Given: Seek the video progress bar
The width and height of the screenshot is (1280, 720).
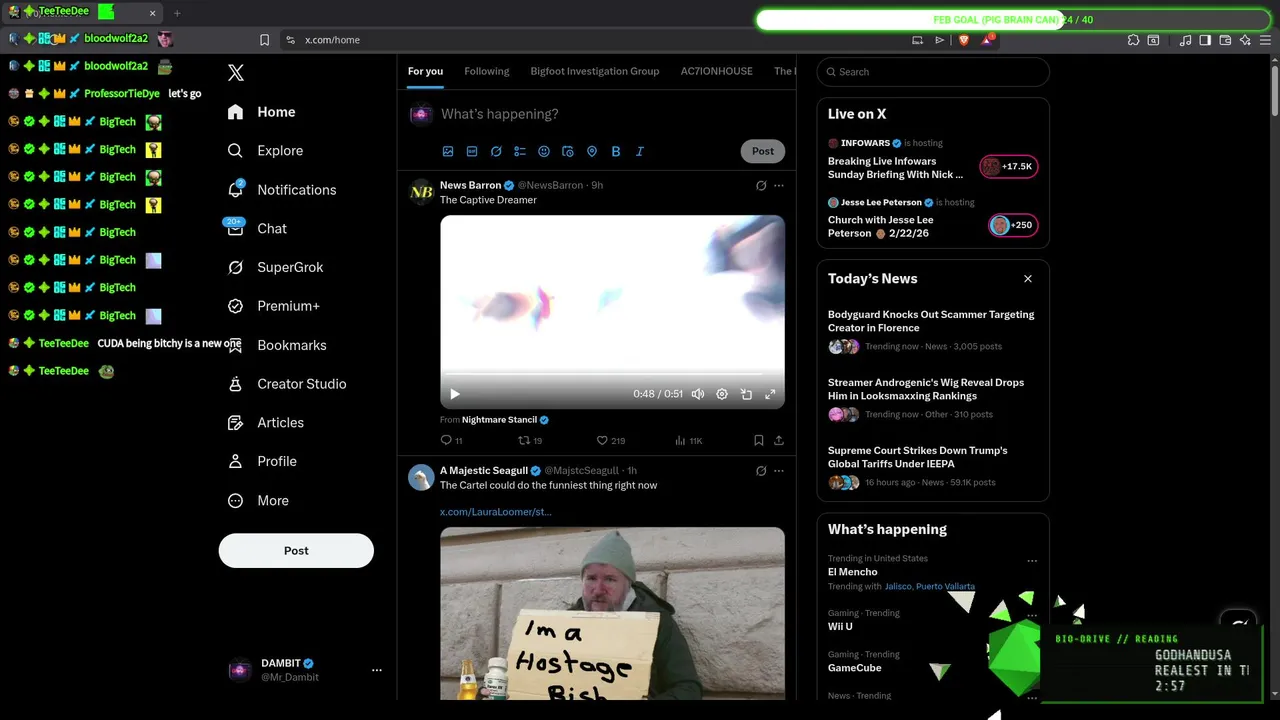Looking at the screenshot, I should (612, 376).
